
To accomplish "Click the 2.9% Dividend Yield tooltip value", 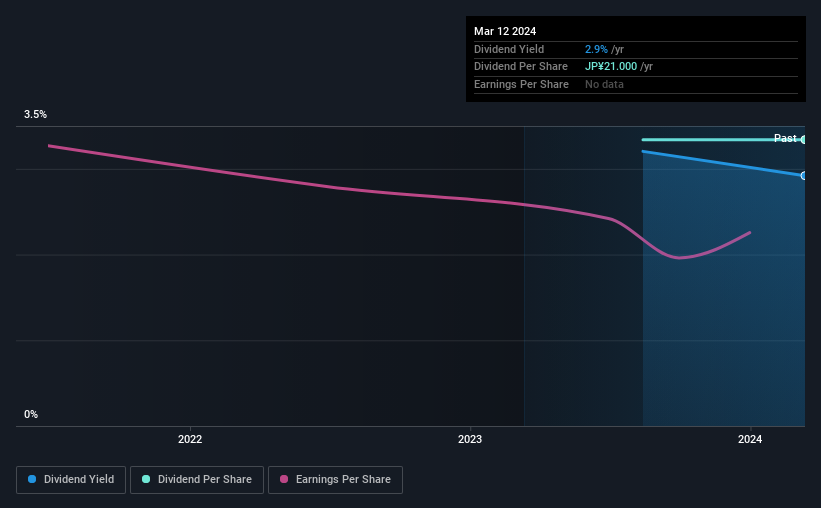I will [597, 49].
